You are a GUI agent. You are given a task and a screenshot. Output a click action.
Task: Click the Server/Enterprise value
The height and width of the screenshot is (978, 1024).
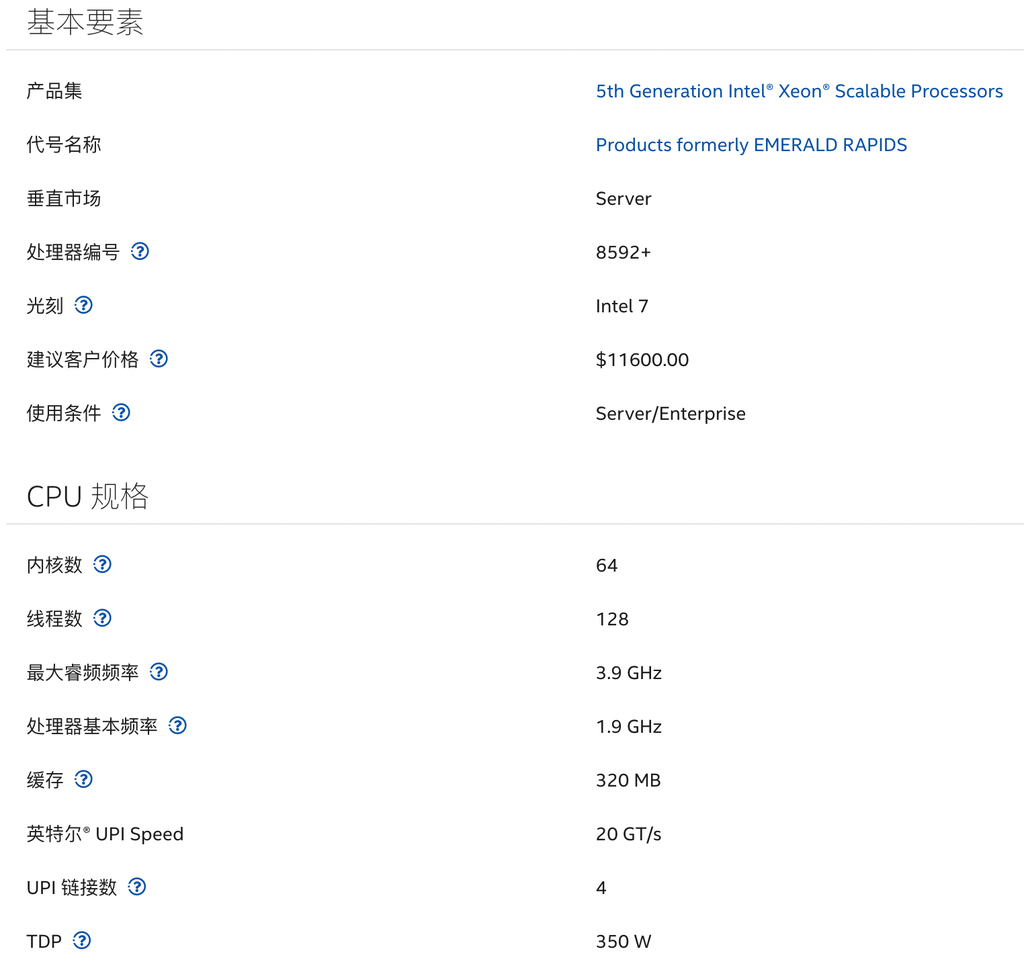670,413
